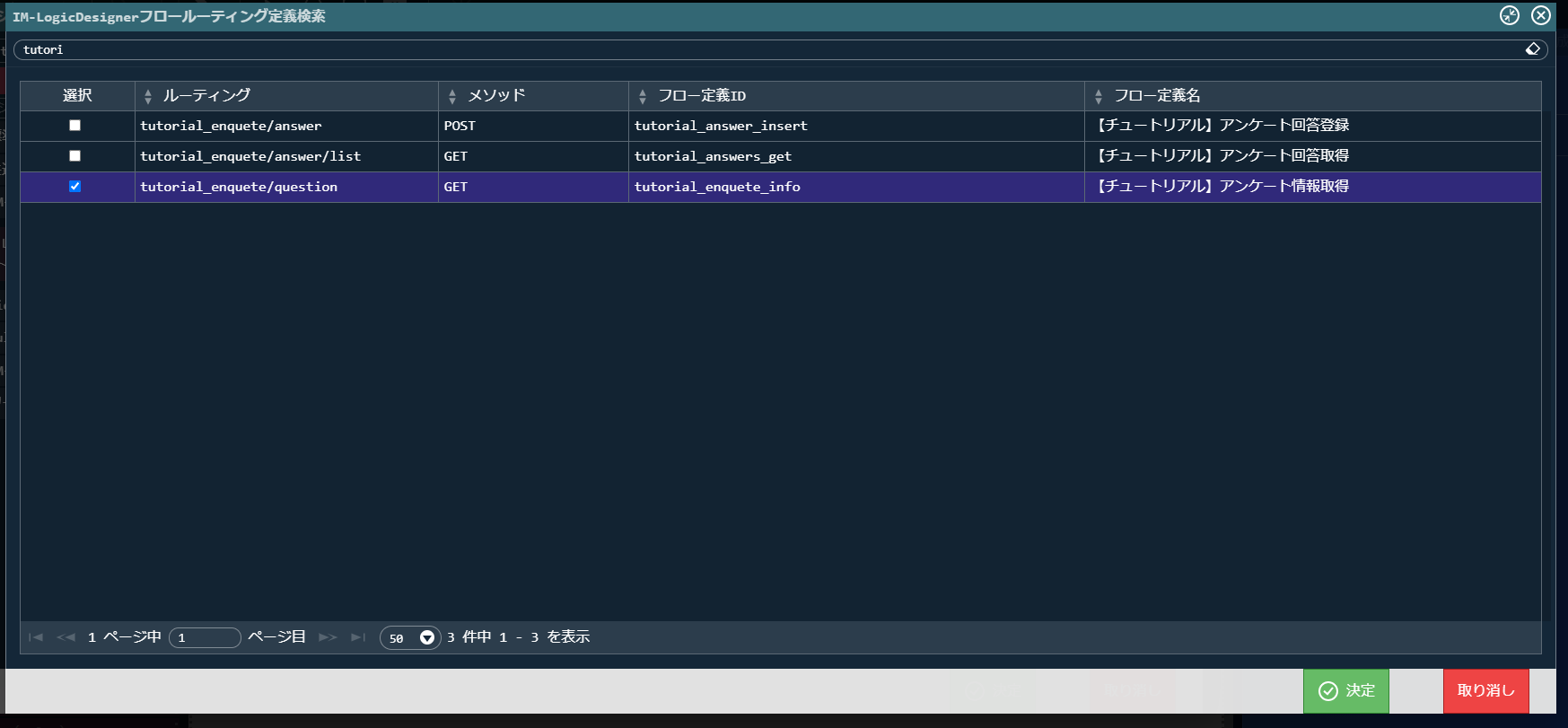Select the tutorial_enquete/answer/list routing cell

286,156
